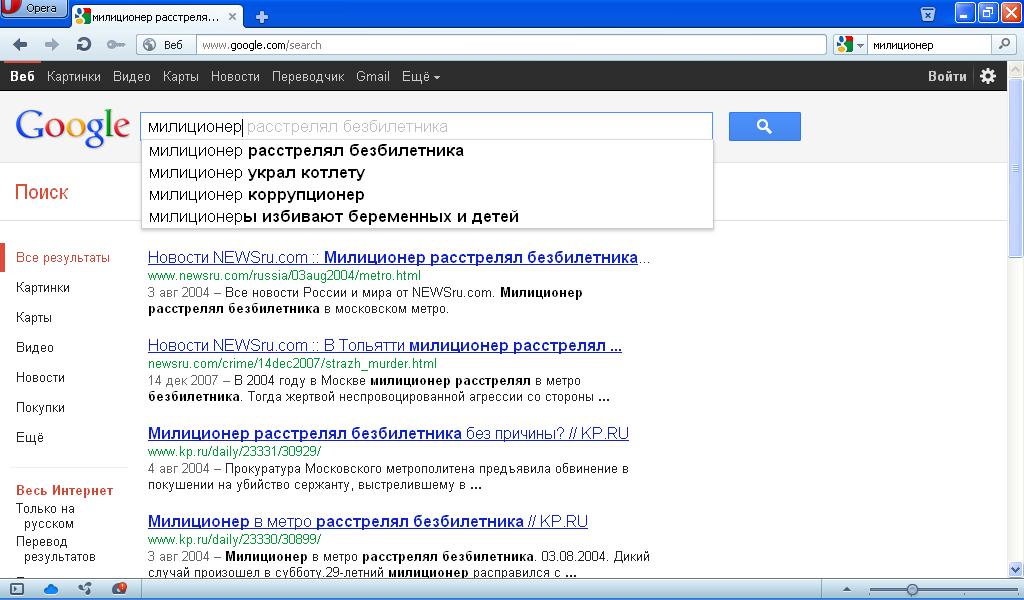This screenshot has width=1024, height=600.
Task: Go back with the browser back arrow
Action: (x=20, y=45)
